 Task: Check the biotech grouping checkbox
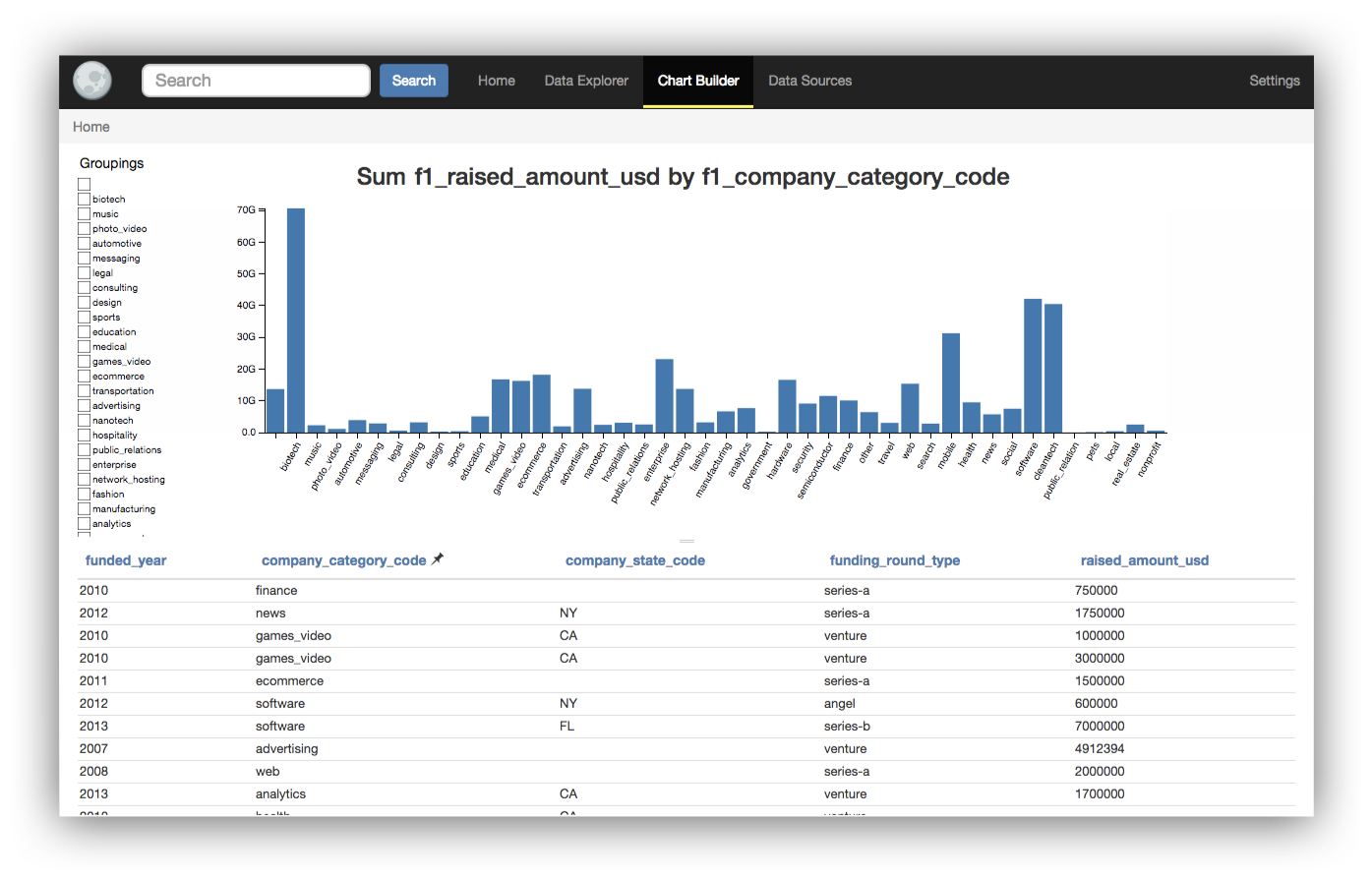tap(85, 199)
